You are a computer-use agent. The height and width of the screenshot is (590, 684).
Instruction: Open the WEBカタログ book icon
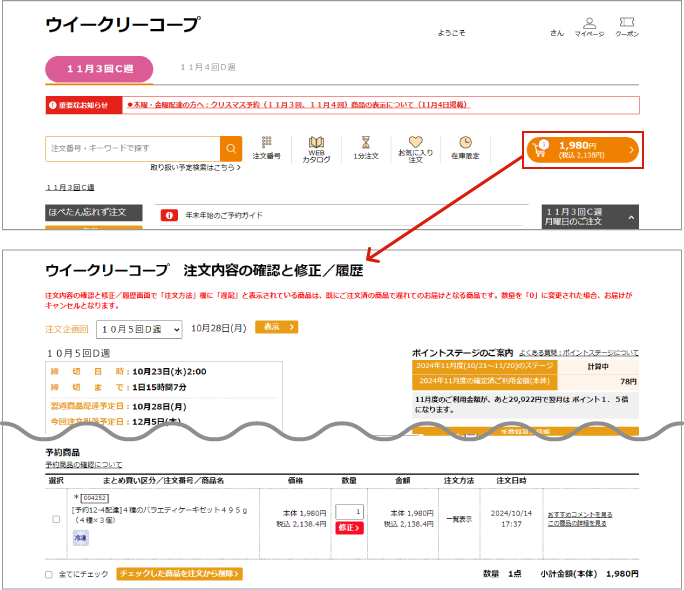tap(316, 148)
